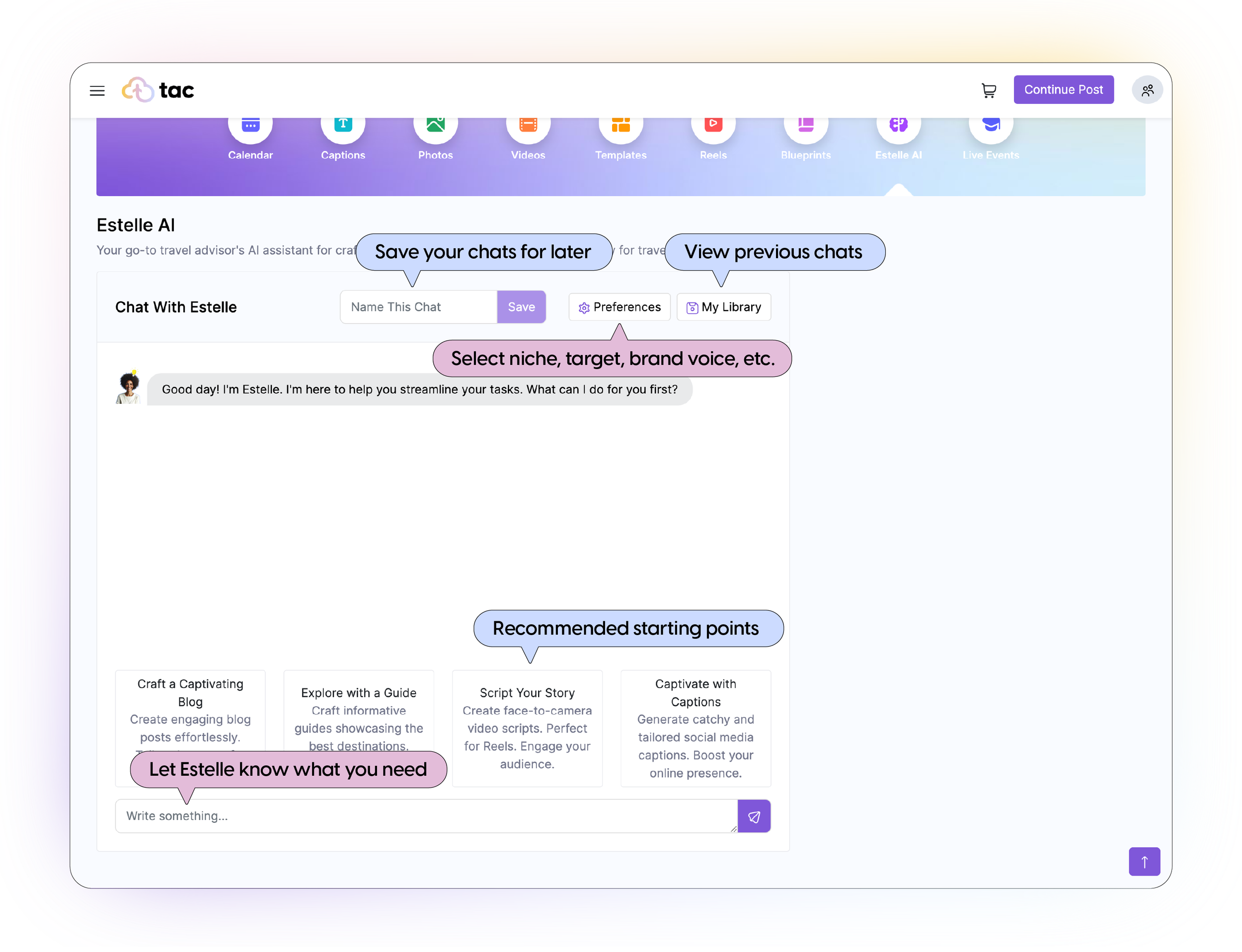Open the Reels section icon

point(713,127)
